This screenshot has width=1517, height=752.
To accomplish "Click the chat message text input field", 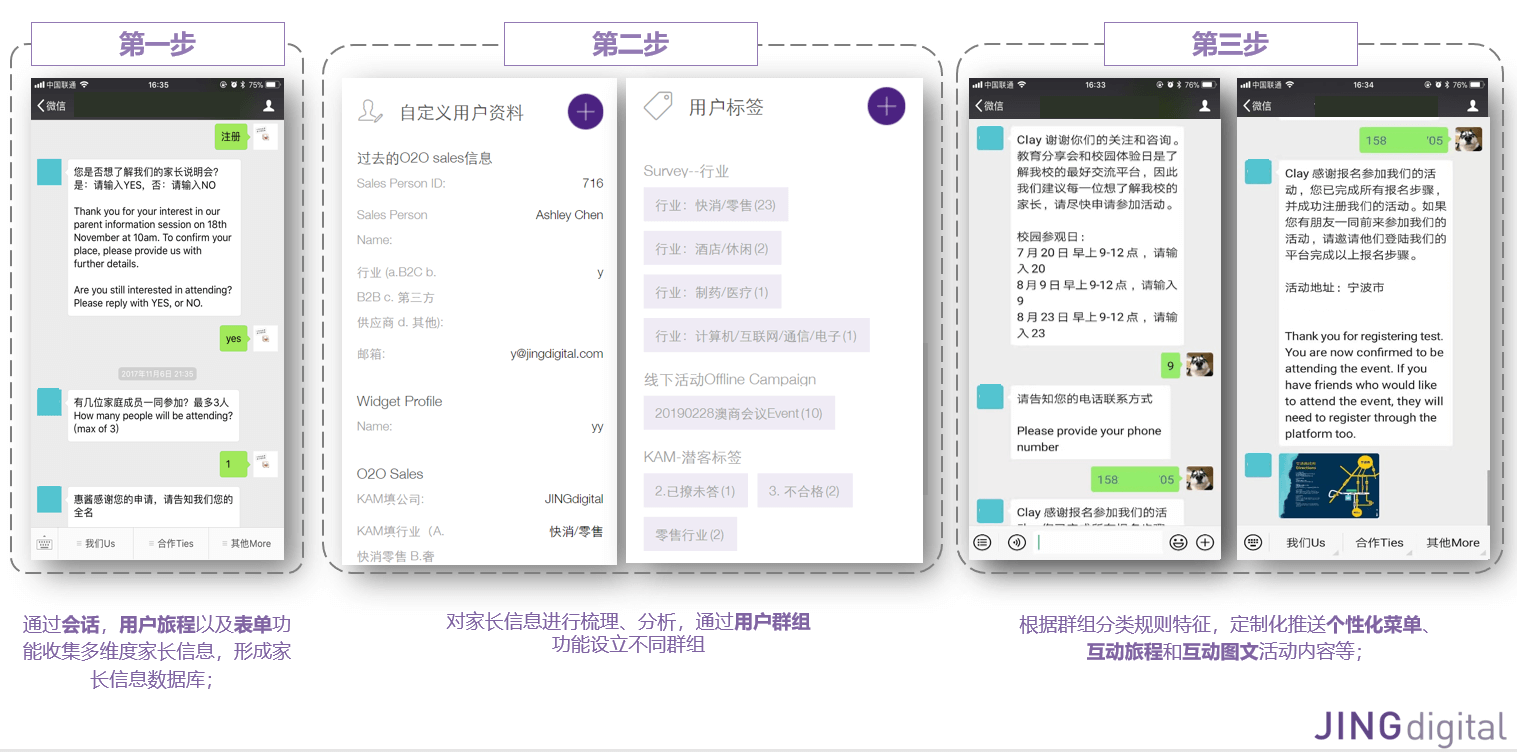I will pos(1098,542).
